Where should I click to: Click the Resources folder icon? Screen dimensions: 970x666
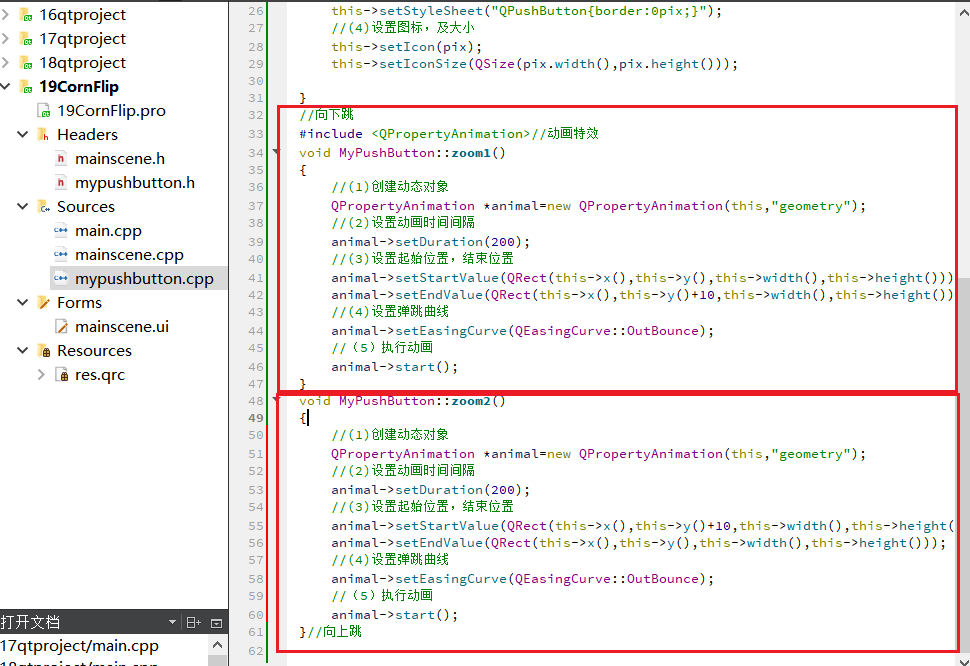tap(43, 351)
